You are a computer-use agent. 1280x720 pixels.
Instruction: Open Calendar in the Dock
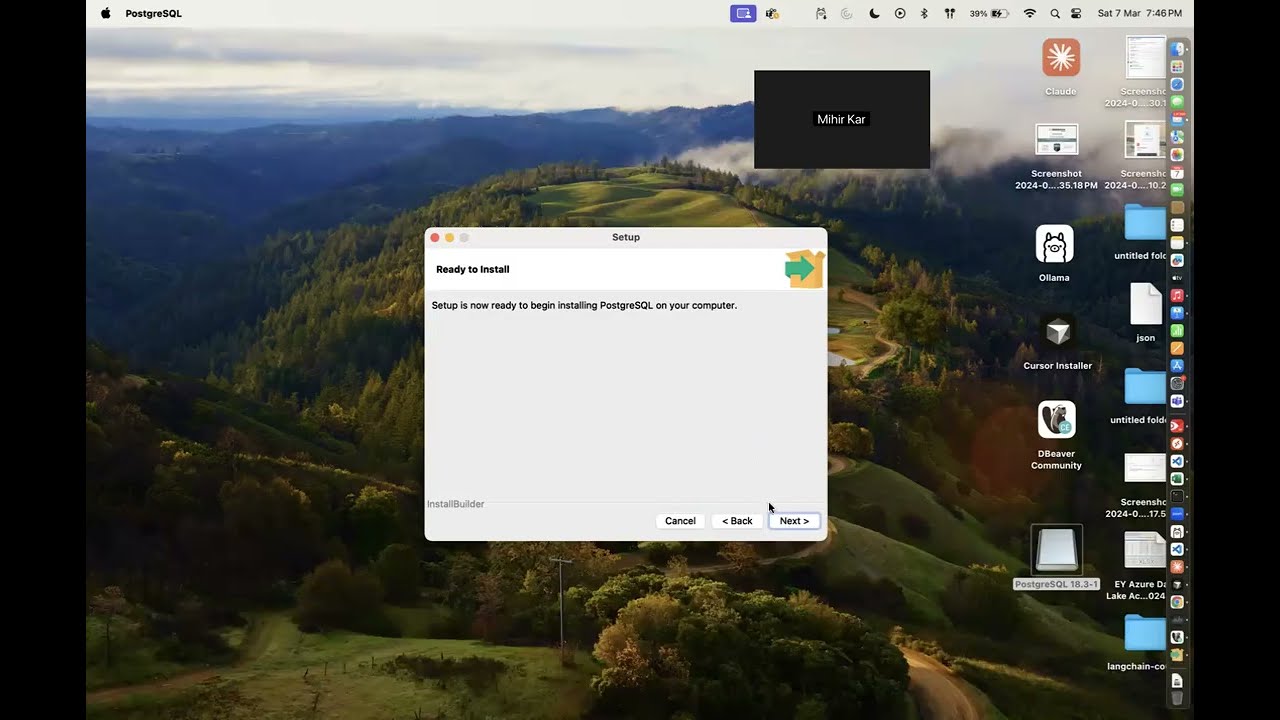coord(1177,172)
